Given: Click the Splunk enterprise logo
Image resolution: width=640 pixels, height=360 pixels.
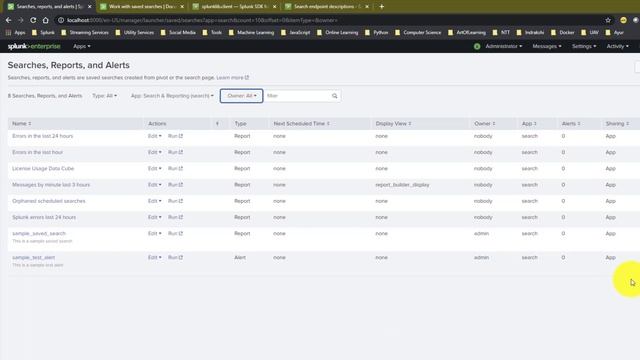Looking at the screenshot, I should 34,46.
